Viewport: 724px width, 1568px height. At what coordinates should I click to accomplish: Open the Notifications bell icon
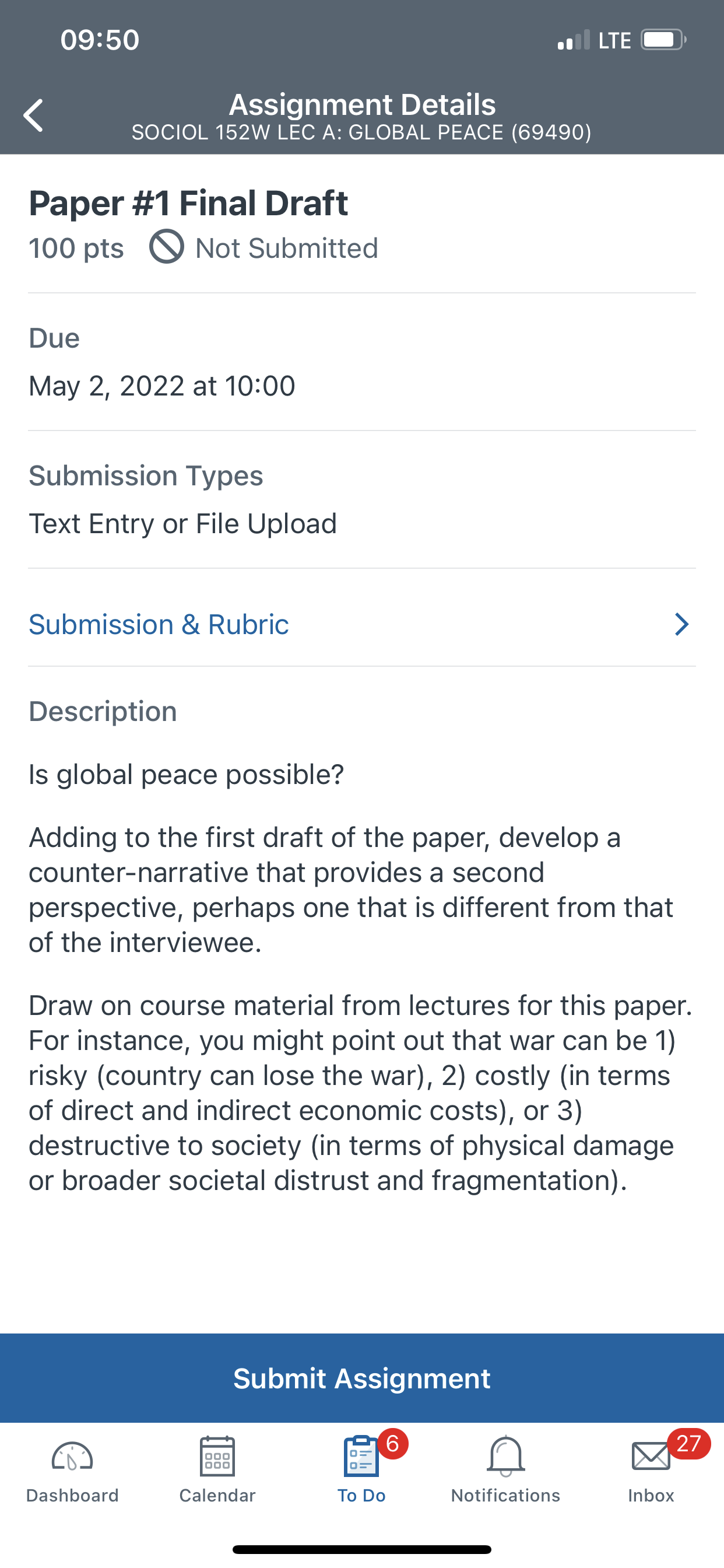[x=505, y=1456]
